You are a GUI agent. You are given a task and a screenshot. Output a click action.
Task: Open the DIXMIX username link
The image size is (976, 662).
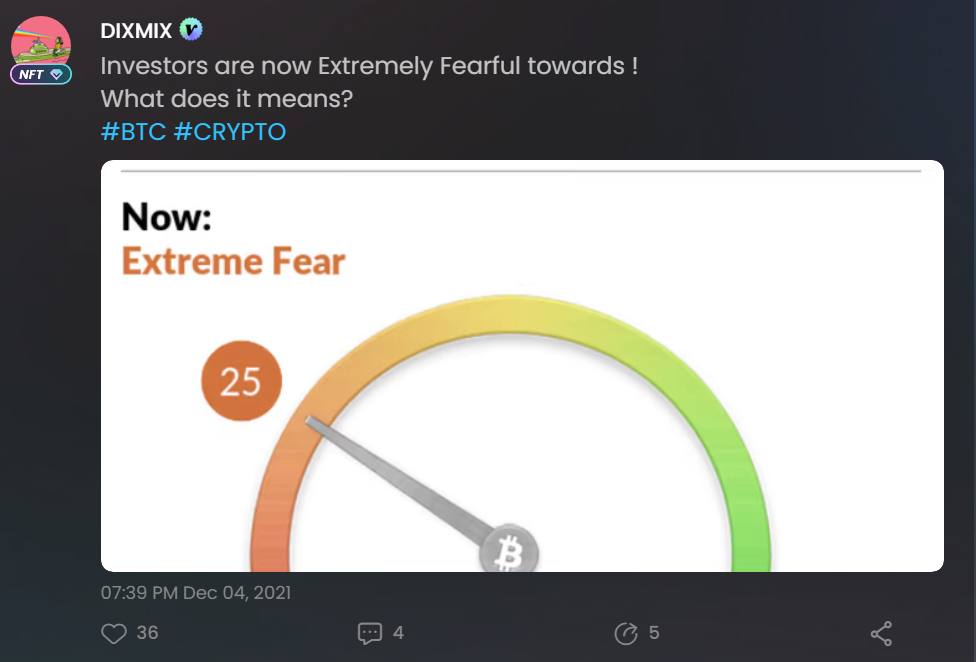pos(136,30)
